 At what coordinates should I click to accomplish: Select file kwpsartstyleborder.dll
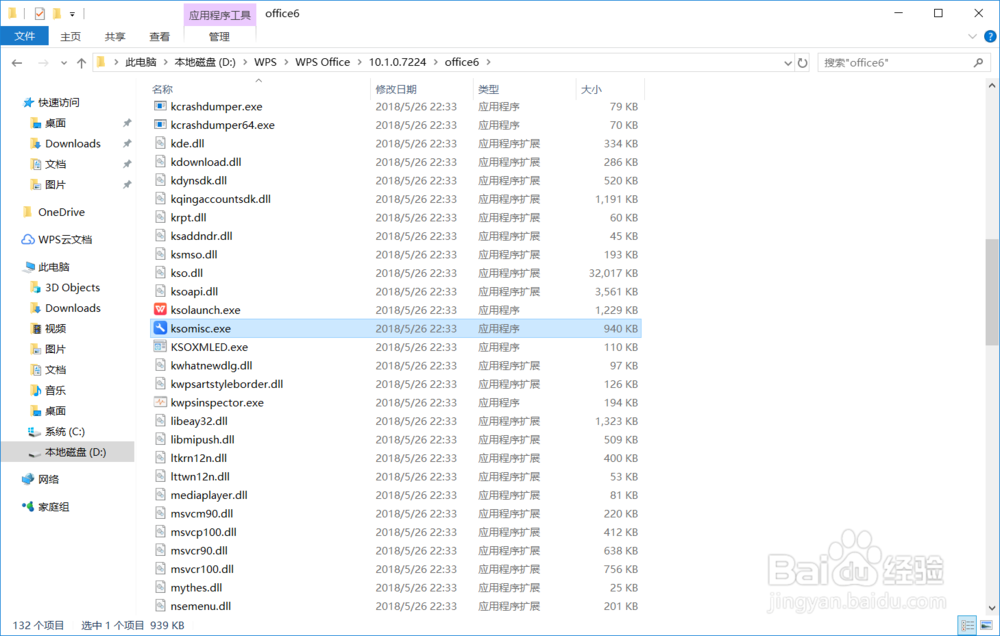tap(226, 384)
